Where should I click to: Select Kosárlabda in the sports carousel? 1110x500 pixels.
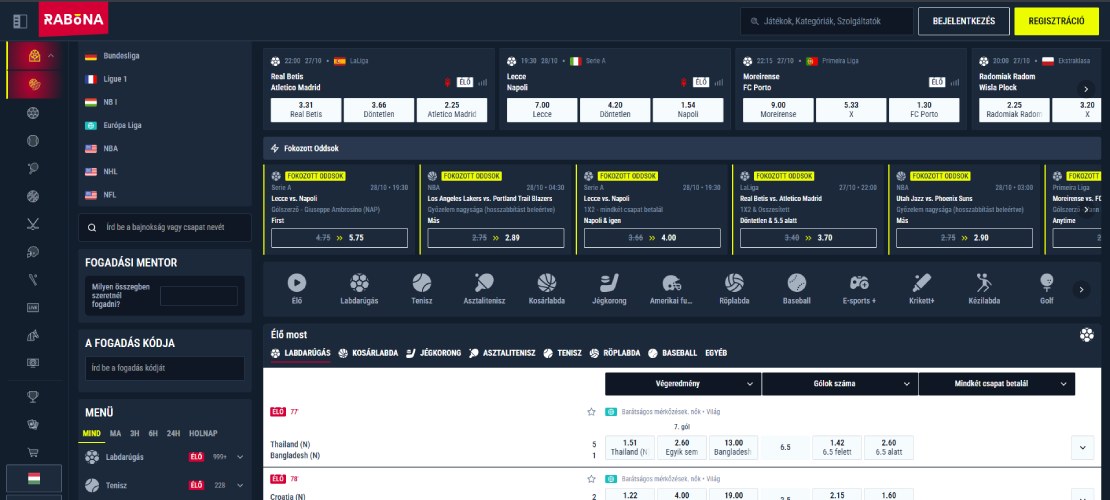(x=547, y=289)
